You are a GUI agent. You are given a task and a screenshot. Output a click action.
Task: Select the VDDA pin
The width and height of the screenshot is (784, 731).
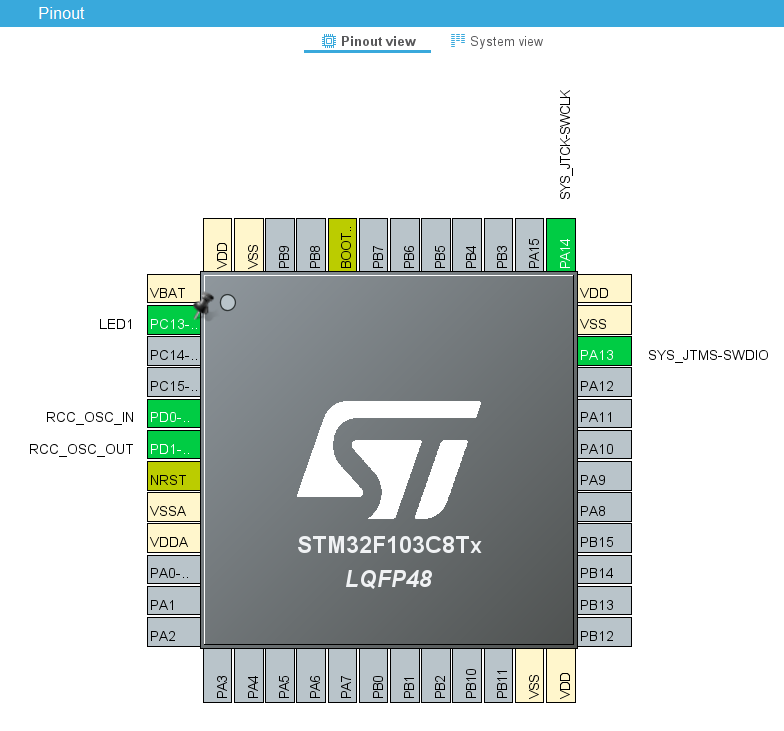[174, 538]
